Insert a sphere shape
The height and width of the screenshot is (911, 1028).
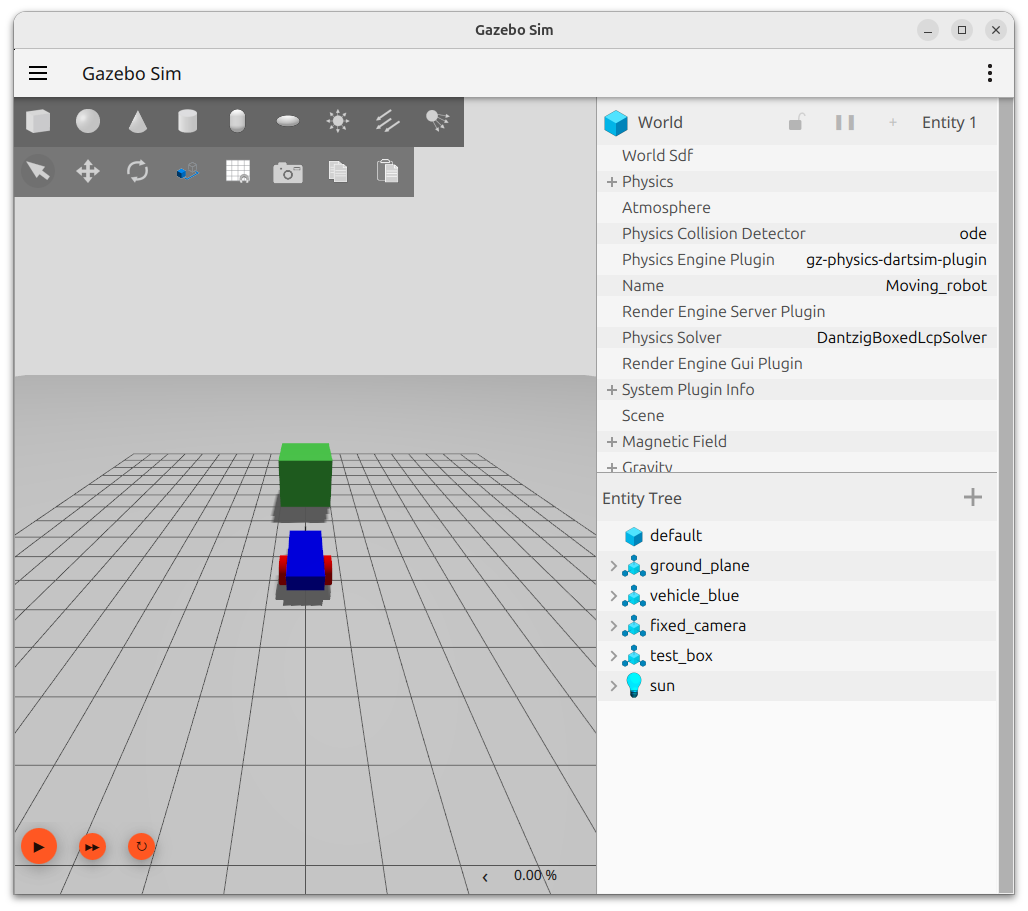pos(88,122)
